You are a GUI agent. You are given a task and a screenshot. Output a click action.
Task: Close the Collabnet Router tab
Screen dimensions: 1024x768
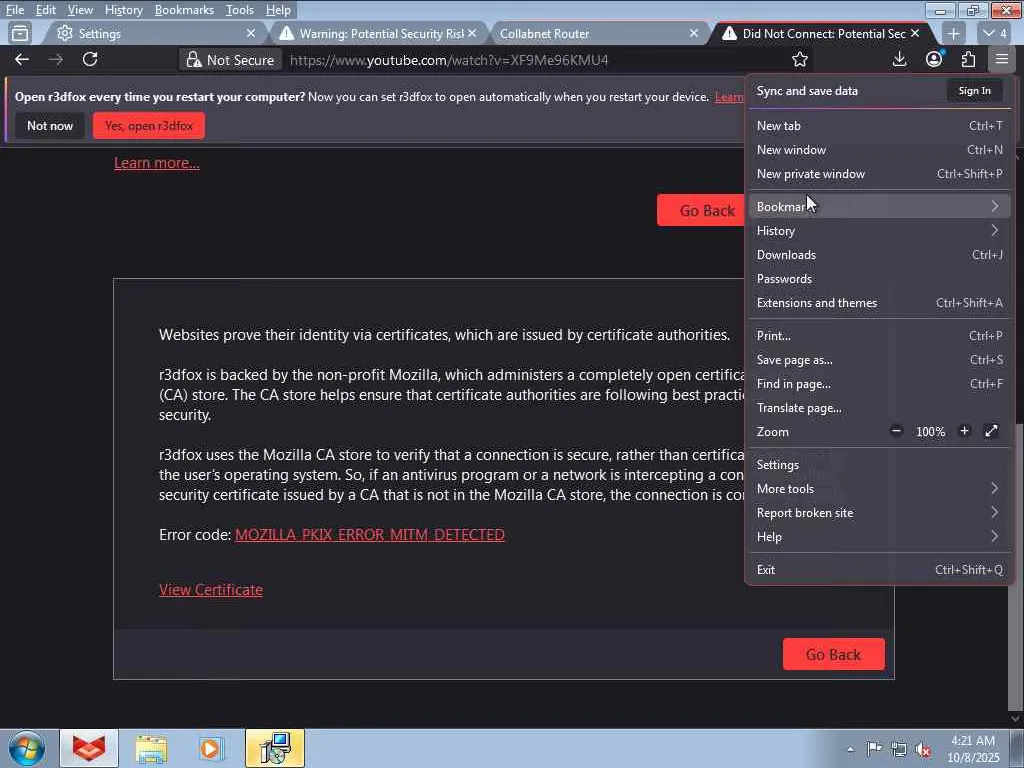694,33
